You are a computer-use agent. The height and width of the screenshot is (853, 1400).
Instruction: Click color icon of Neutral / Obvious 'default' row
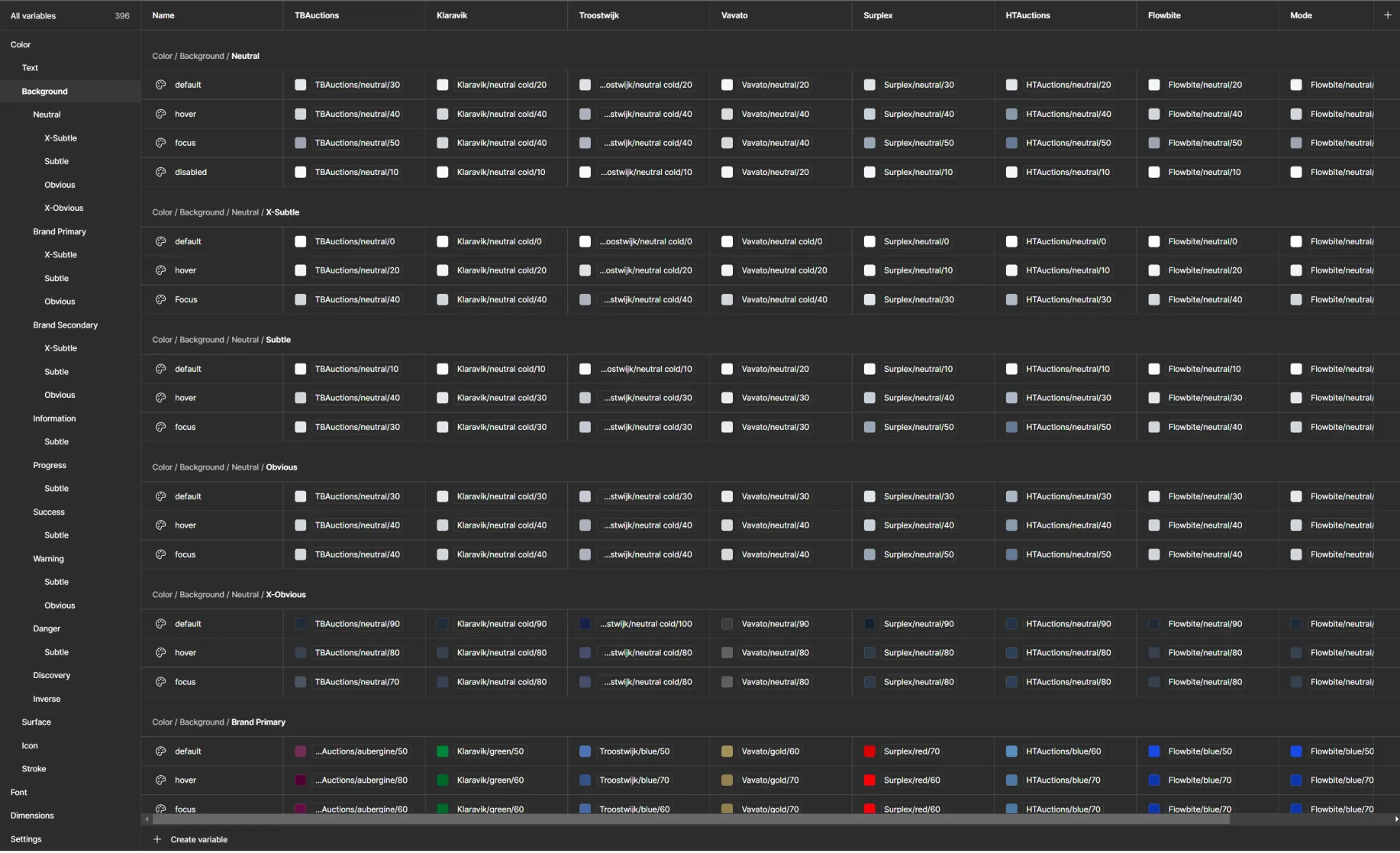tap(160, 496)
